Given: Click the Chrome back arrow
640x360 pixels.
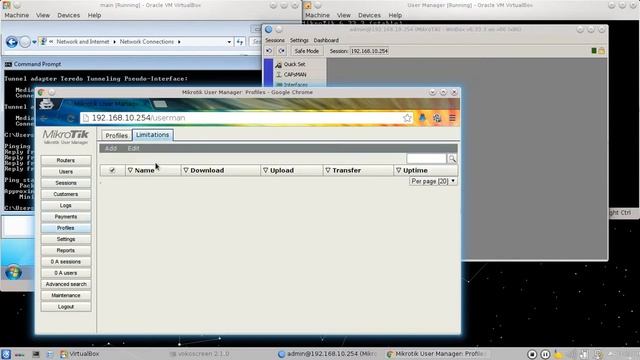Looking at the screenshot, I should pos(44,118).
